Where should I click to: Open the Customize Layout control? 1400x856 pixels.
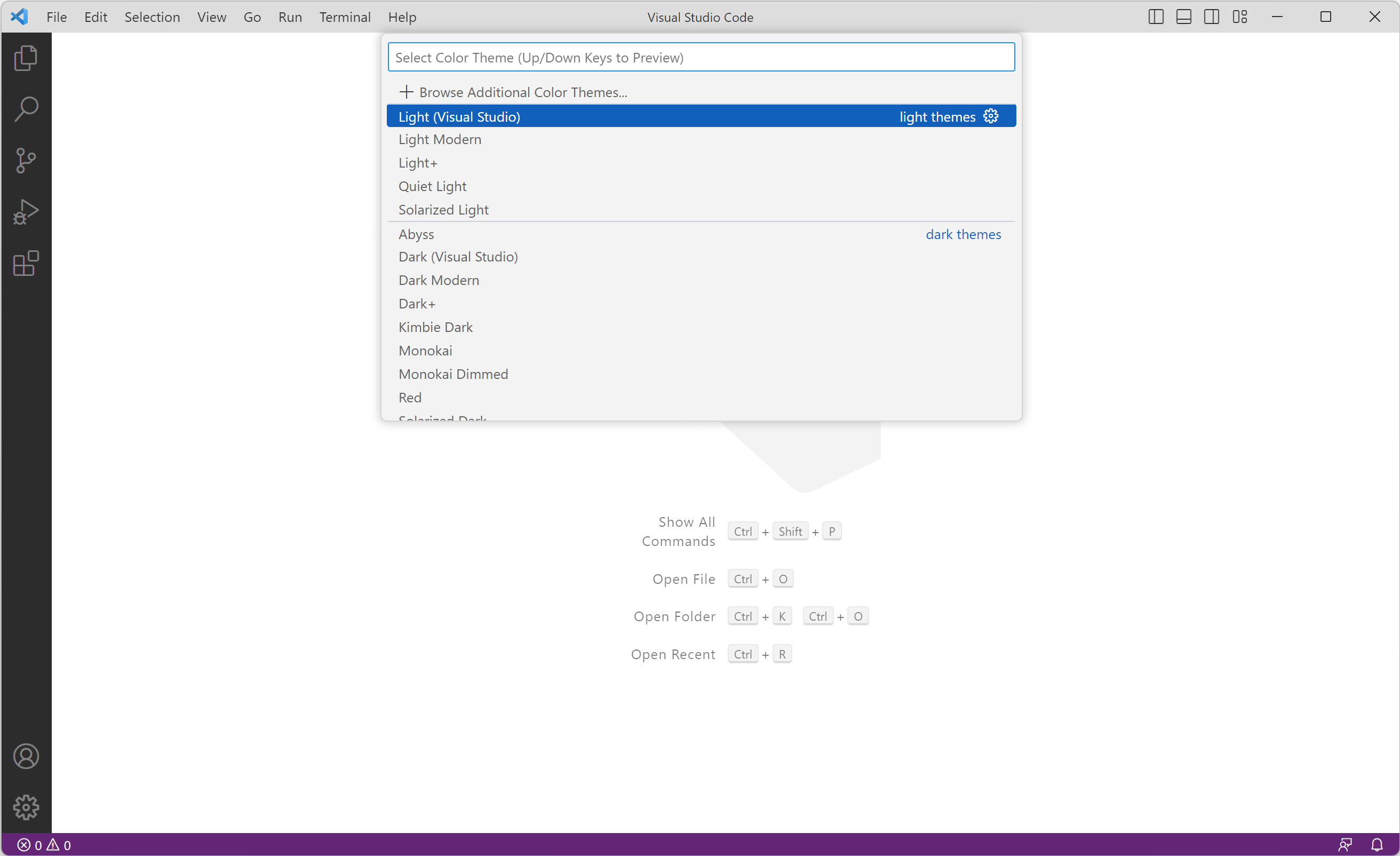(x=1240, y=17)
